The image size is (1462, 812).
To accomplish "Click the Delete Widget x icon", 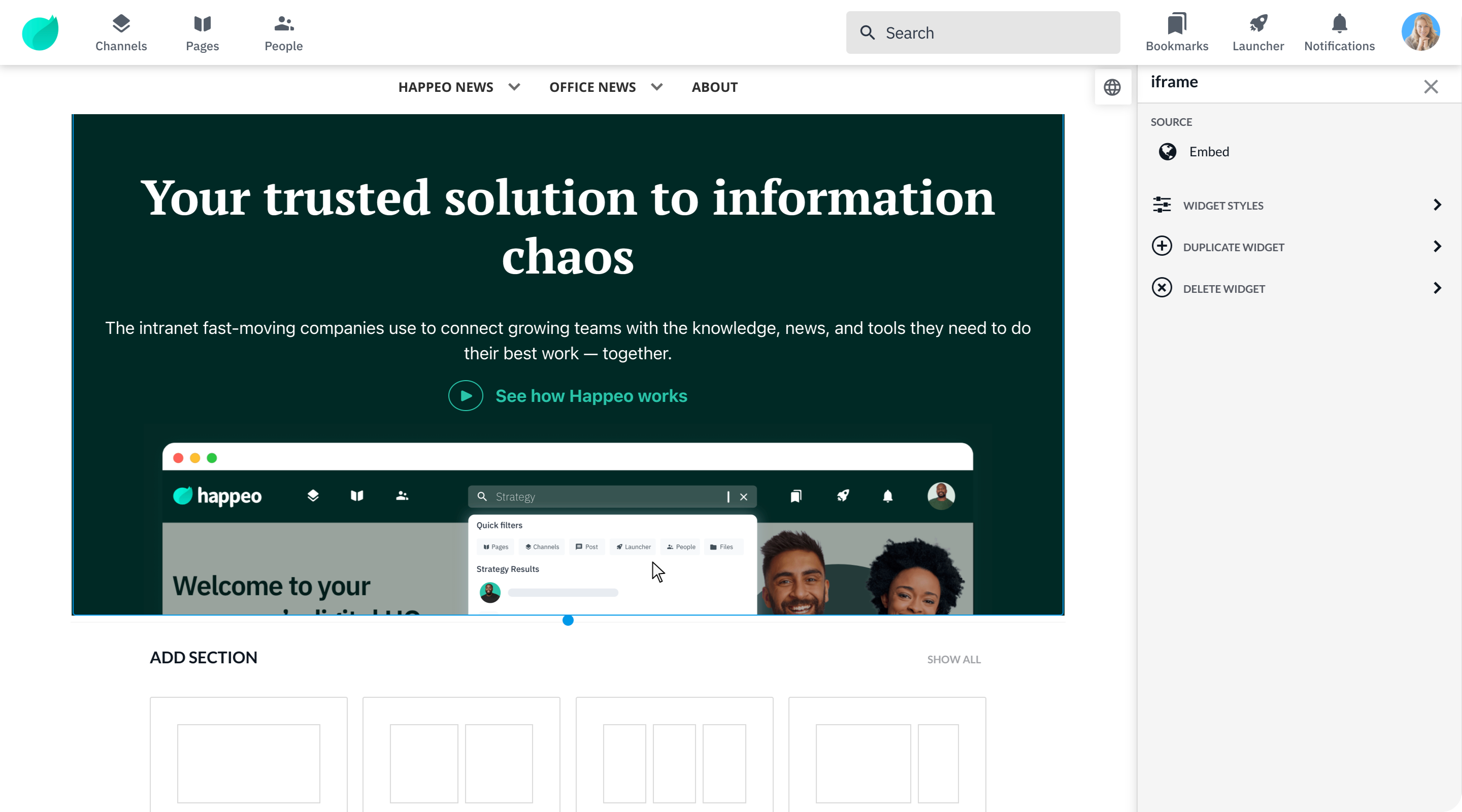I will pyautogui.click(x=1161, y=288).
